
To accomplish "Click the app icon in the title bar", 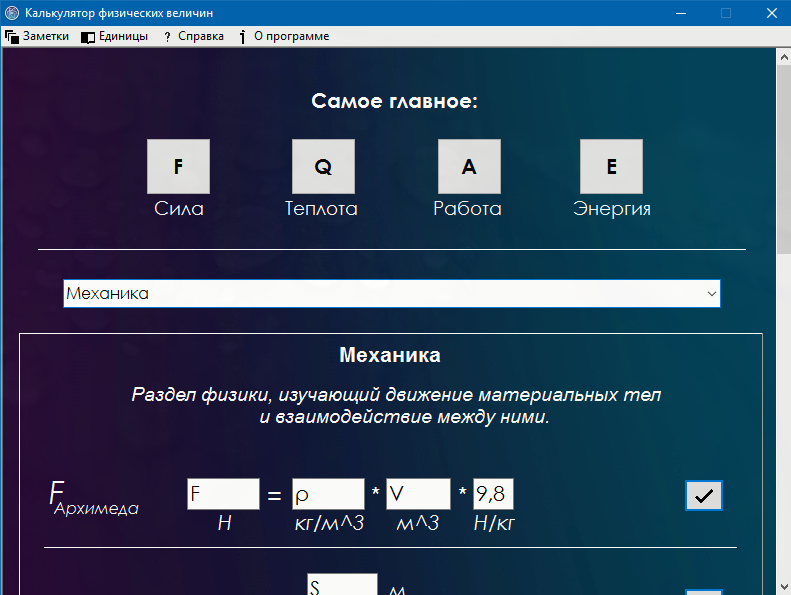I will [12, 13].
